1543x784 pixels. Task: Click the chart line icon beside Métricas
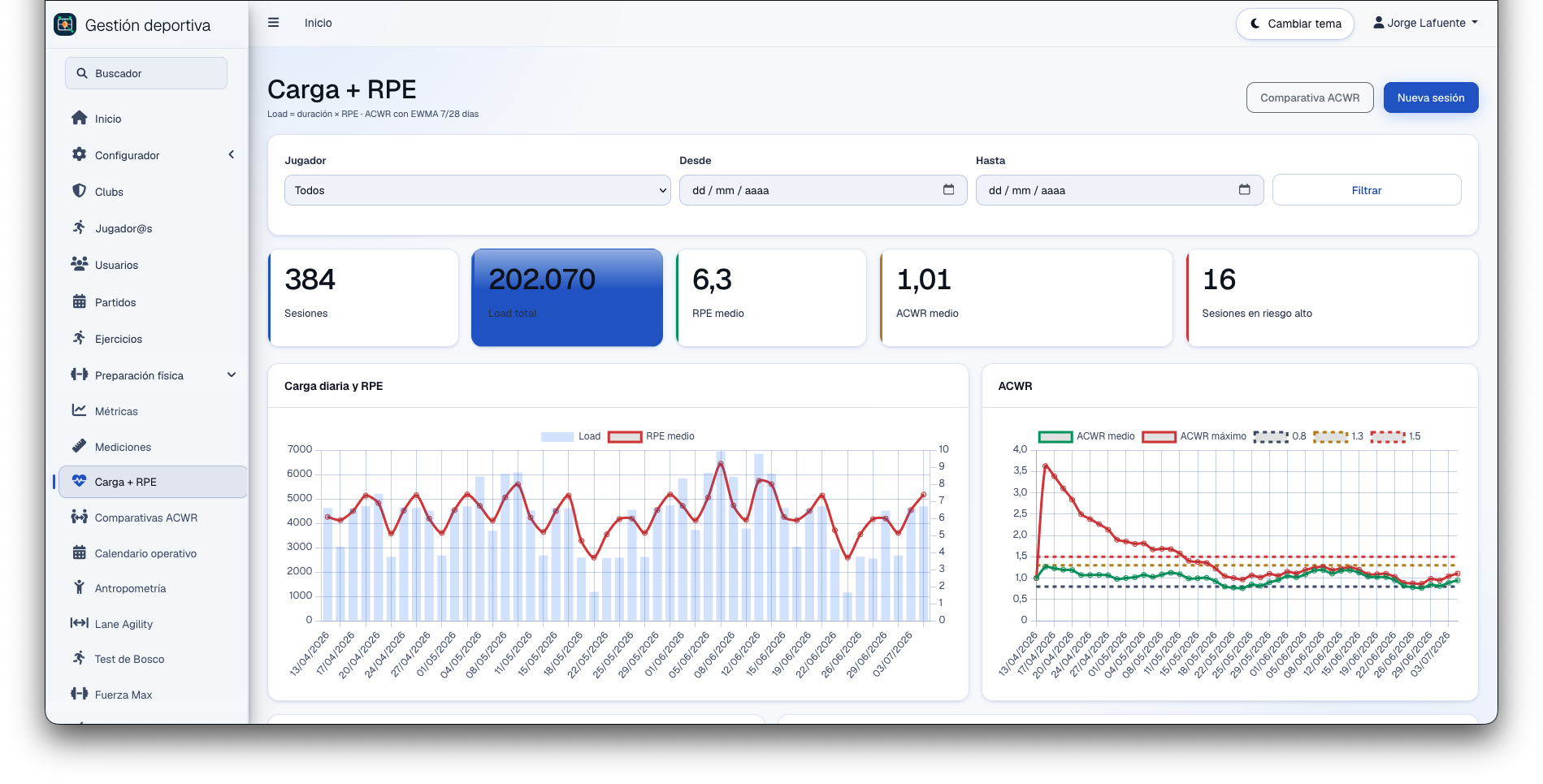[x=79, y=410]
